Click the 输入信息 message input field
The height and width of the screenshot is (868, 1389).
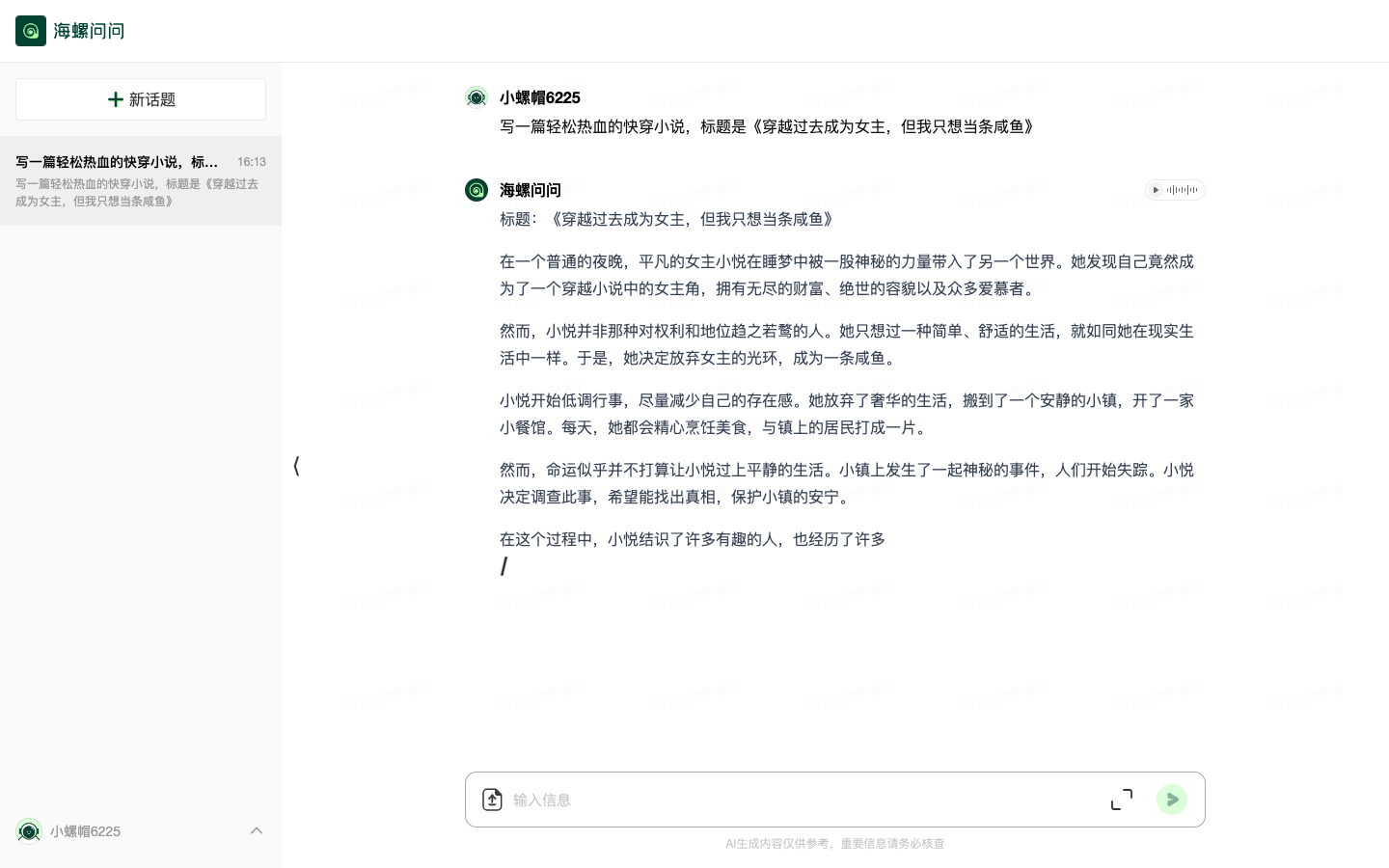[791, 800]
